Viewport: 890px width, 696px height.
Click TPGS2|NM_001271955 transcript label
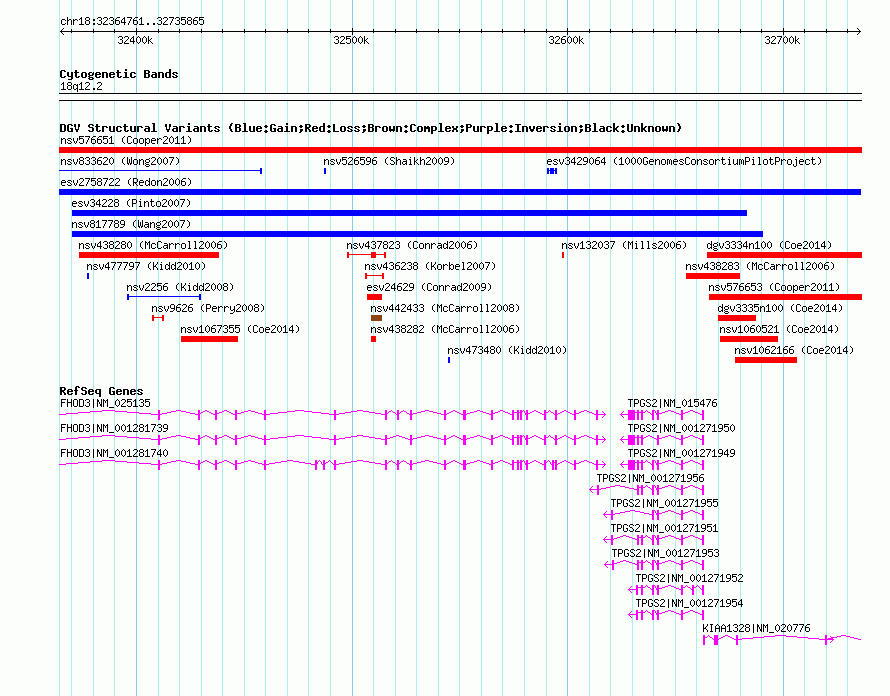665,504
